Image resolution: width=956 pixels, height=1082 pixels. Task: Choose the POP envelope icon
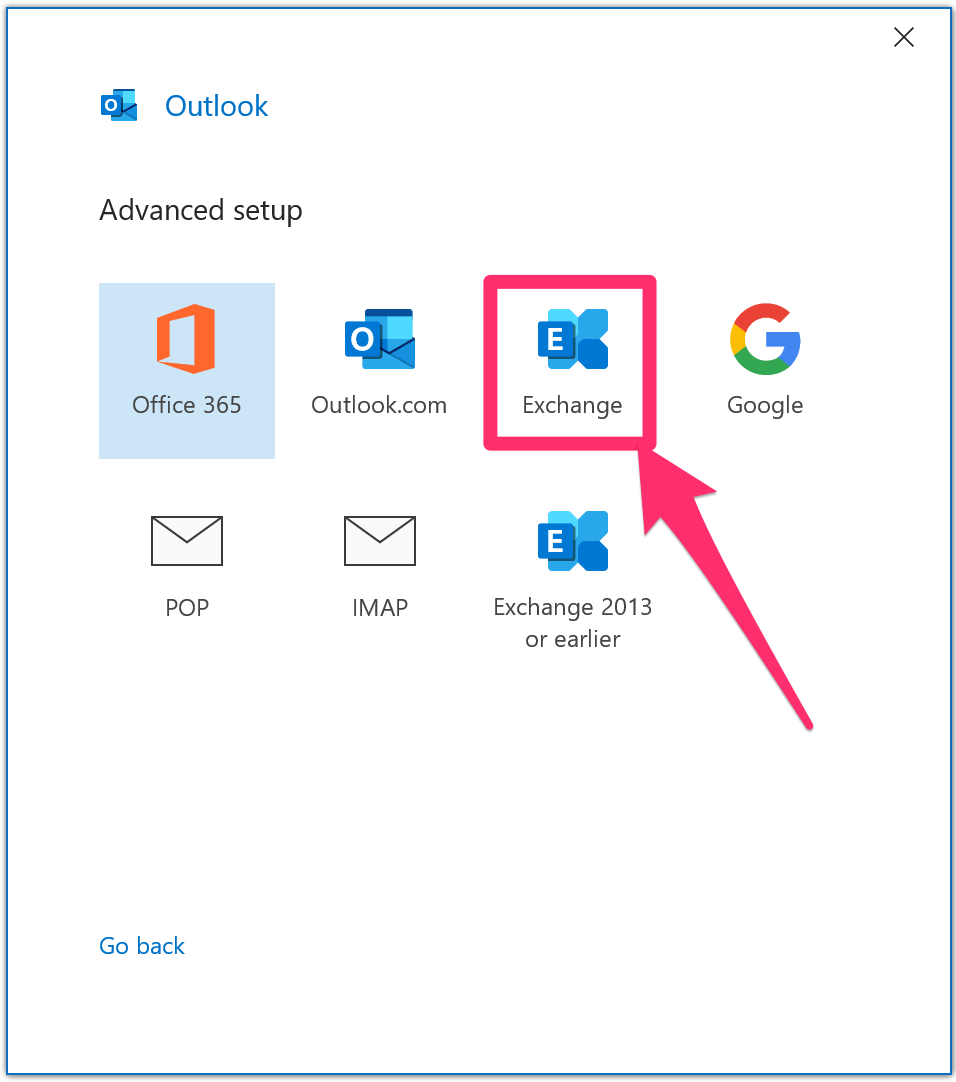coord(187,541)
